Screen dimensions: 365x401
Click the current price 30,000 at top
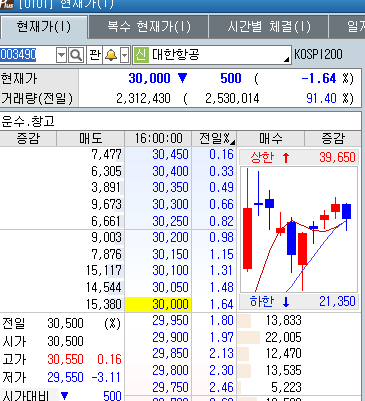tap(149, 78)
